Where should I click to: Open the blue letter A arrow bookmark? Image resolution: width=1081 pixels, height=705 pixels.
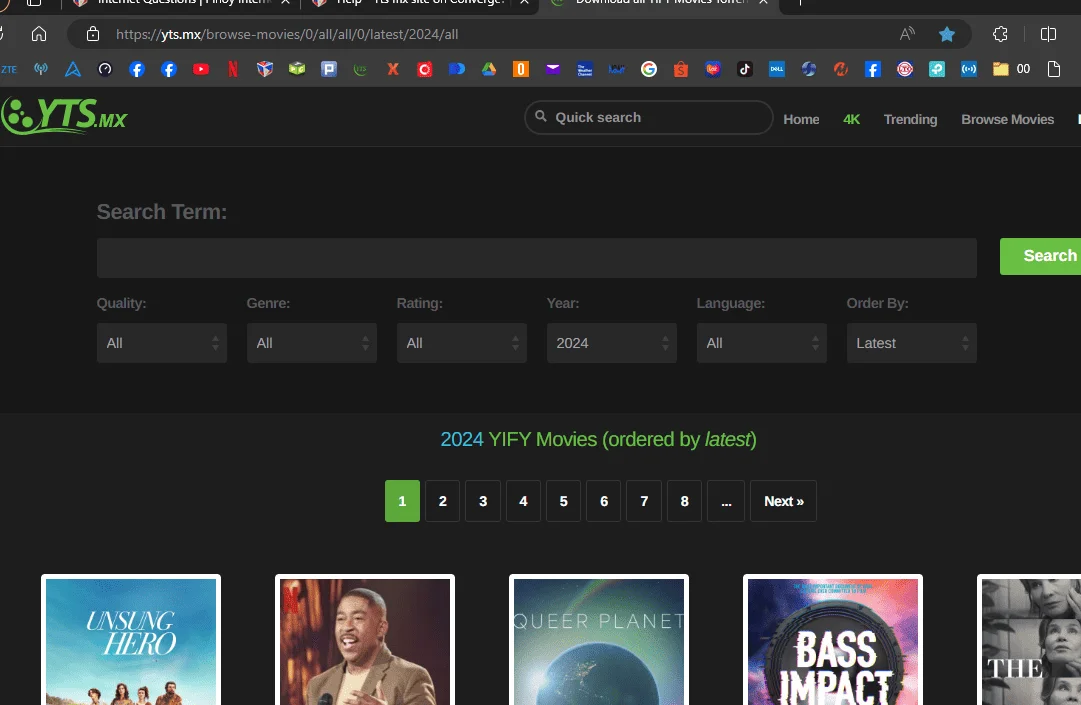point(73,69)
